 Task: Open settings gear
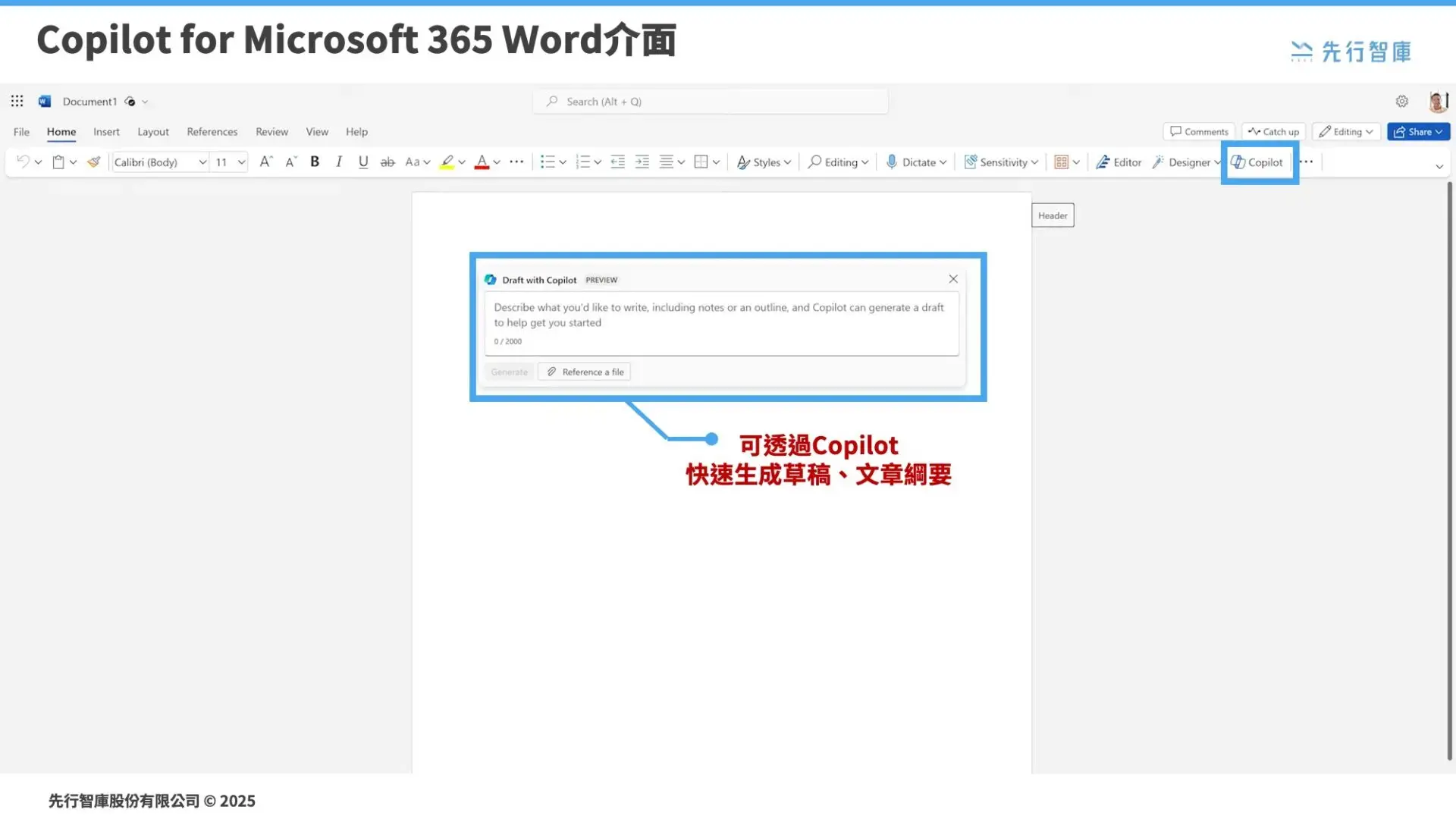tap(1402, 101)
